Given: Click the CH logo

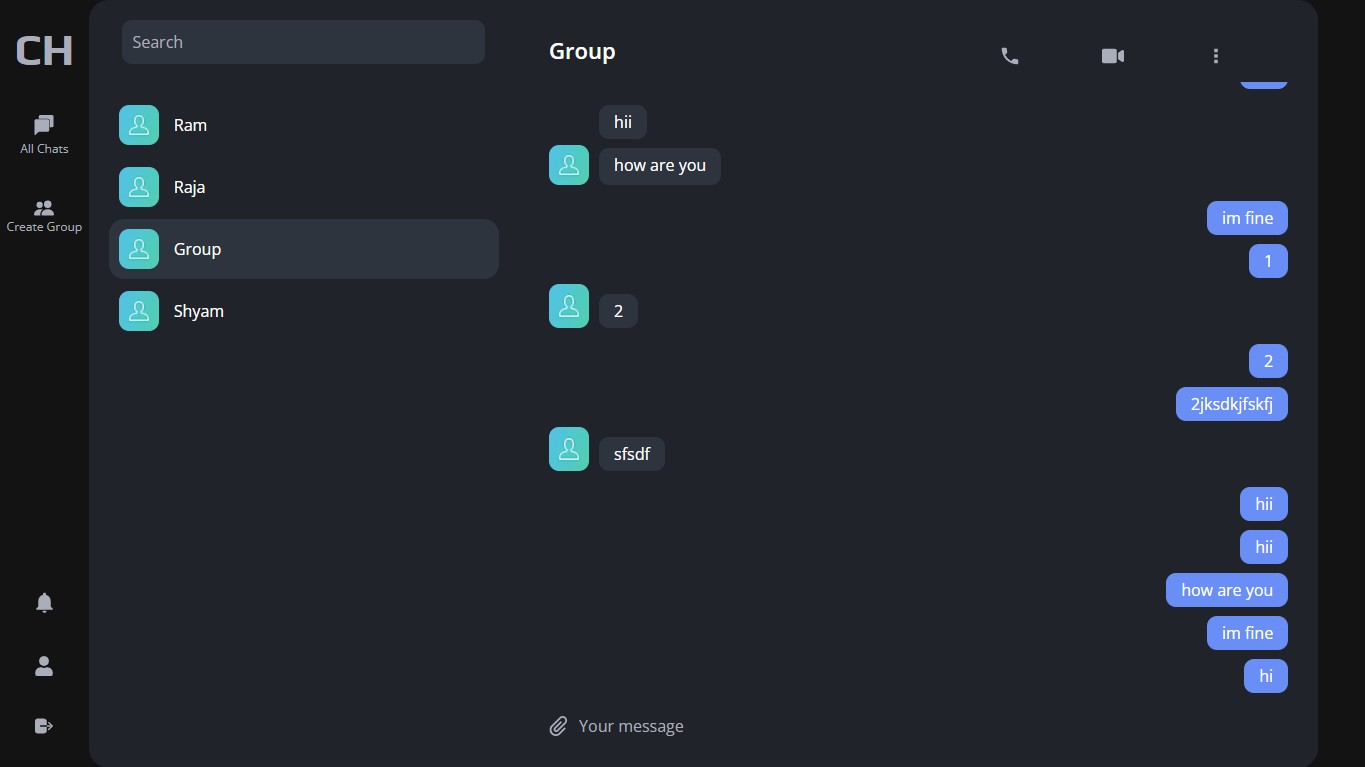Looking at the screenshot, I should pos(44,50).
